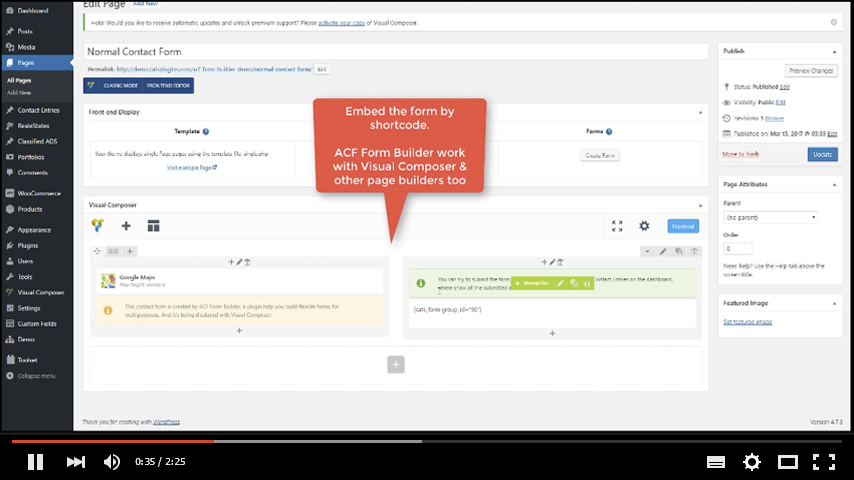The image size is (854, 480).
Task: Collapse the Visual Composer panel
Action: (700, 205)
